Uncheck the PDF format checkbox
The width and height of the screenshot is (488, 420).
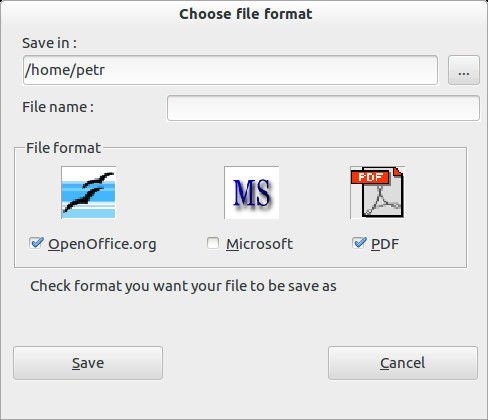click(359, 243)
